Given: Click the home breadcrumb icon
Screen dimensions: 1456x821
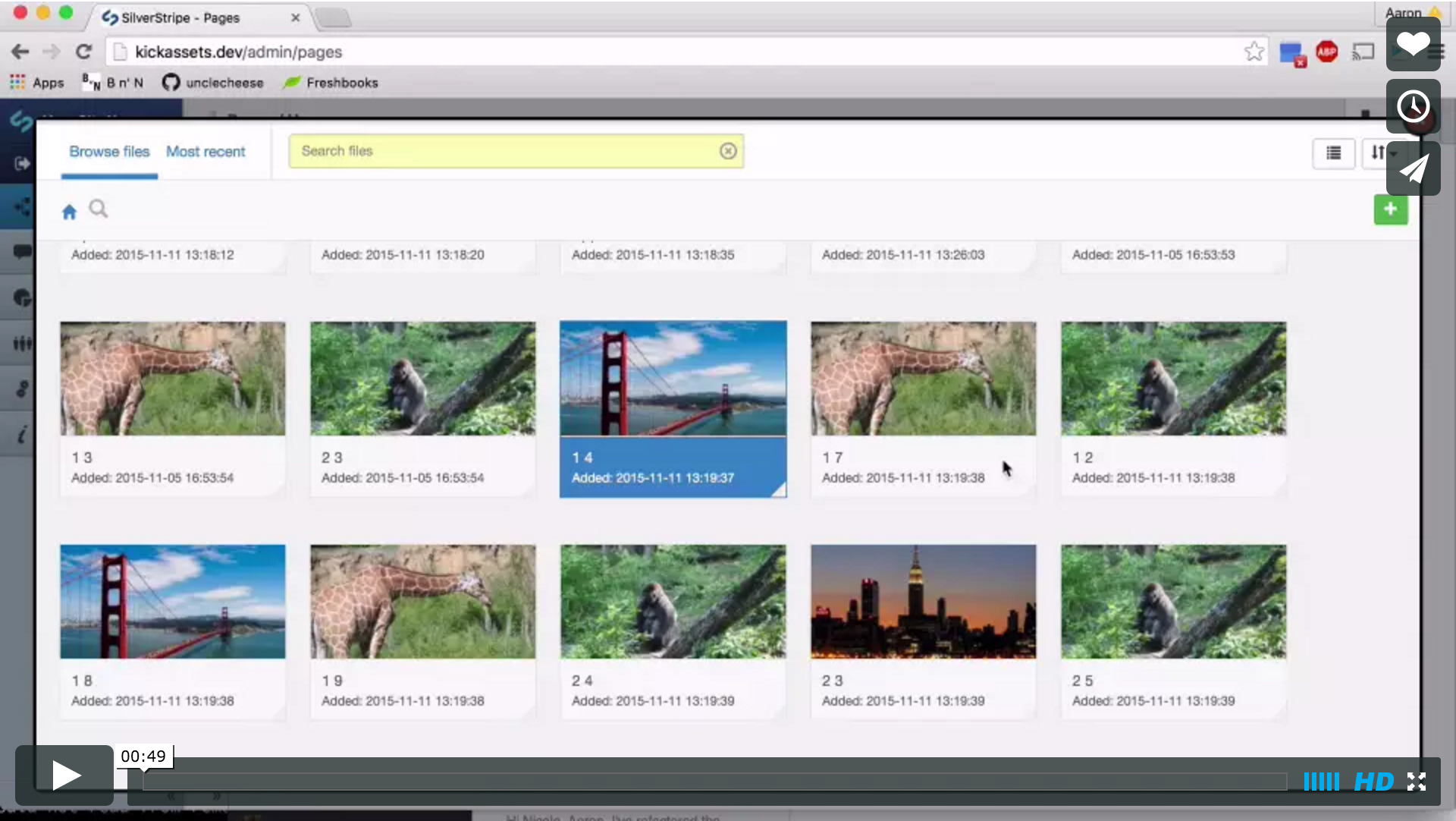Looking at the screenshot, I should coord(69,212).
